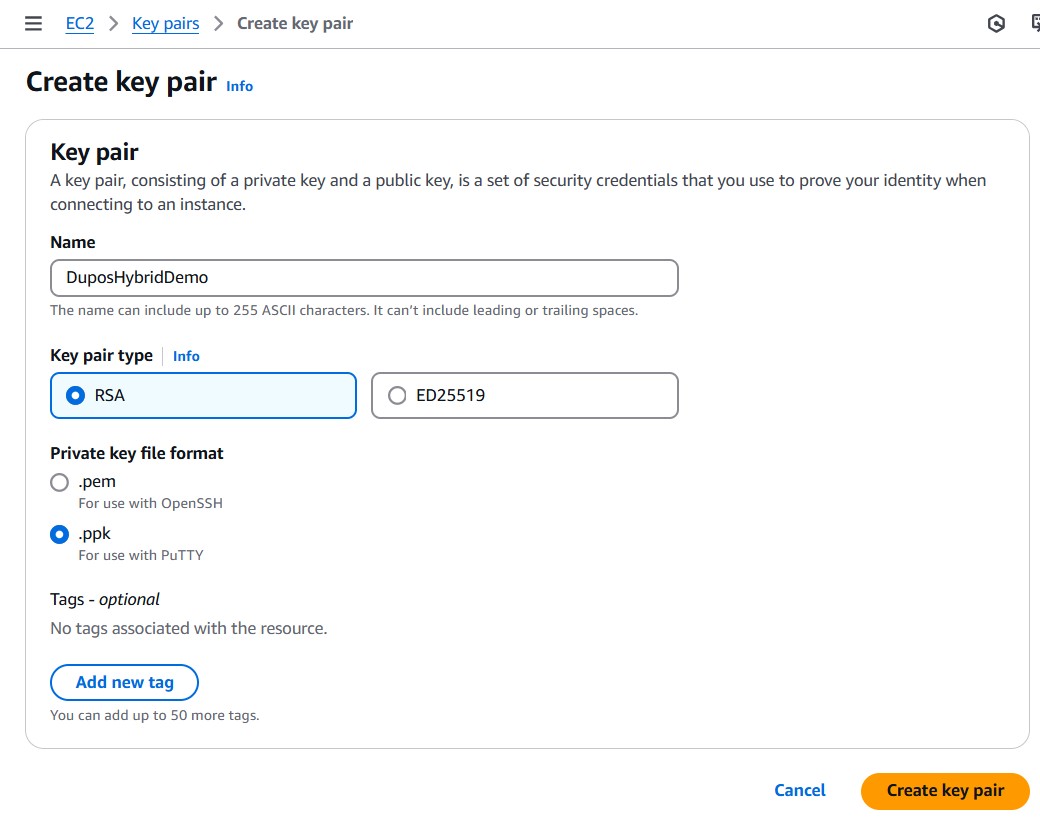Image resolution: width=1040 pixels, height=835 pixels.
Task: Navigate to the EC2 breadcrumb link
Action: coord(80,24)
